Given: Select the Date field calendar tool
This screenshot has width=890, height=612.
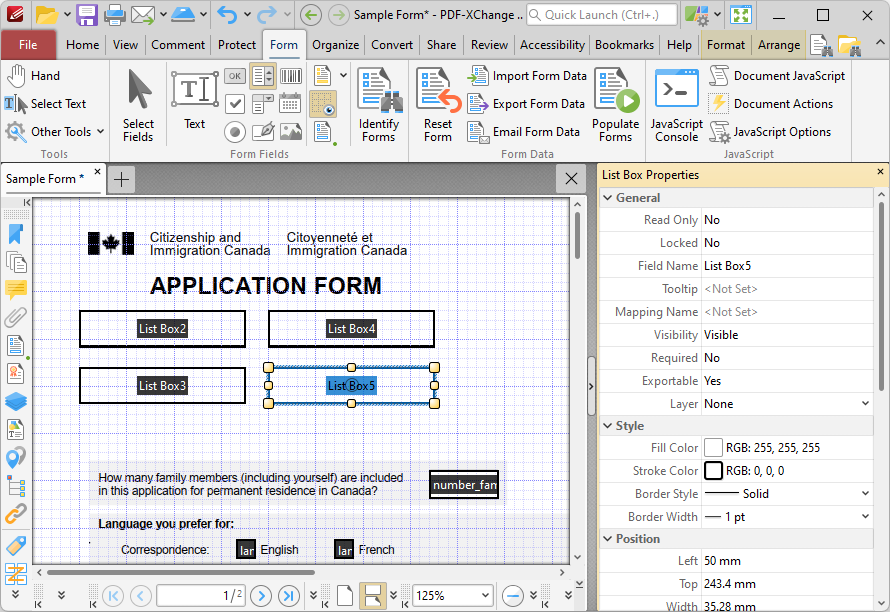Looking at the screenshot, I should pos(290,104).
